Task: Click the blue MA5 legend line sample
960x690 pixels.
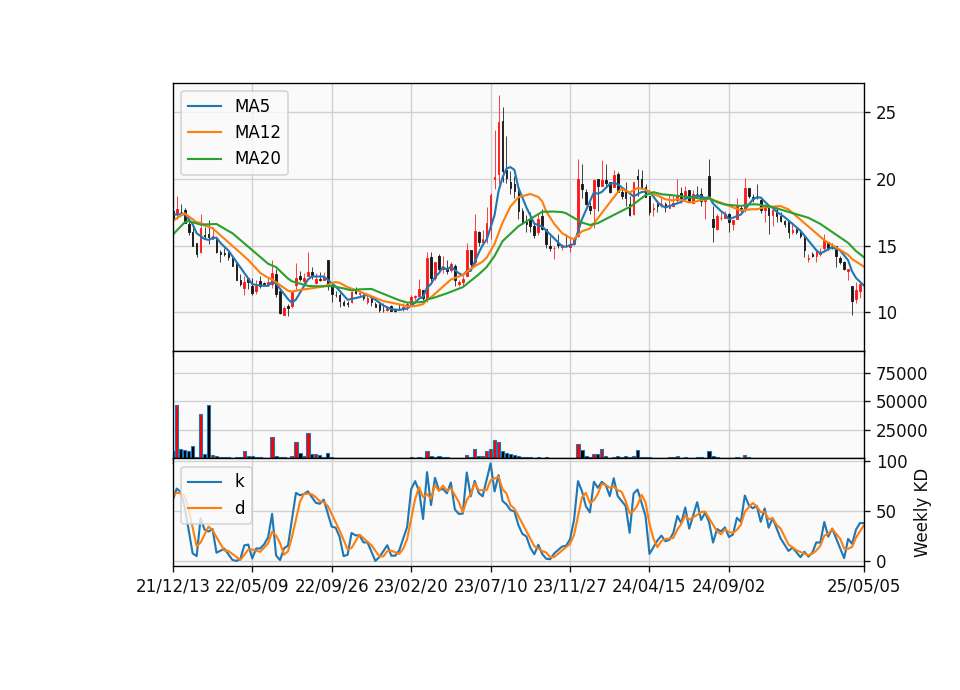Action: click(x=204, y=107)
